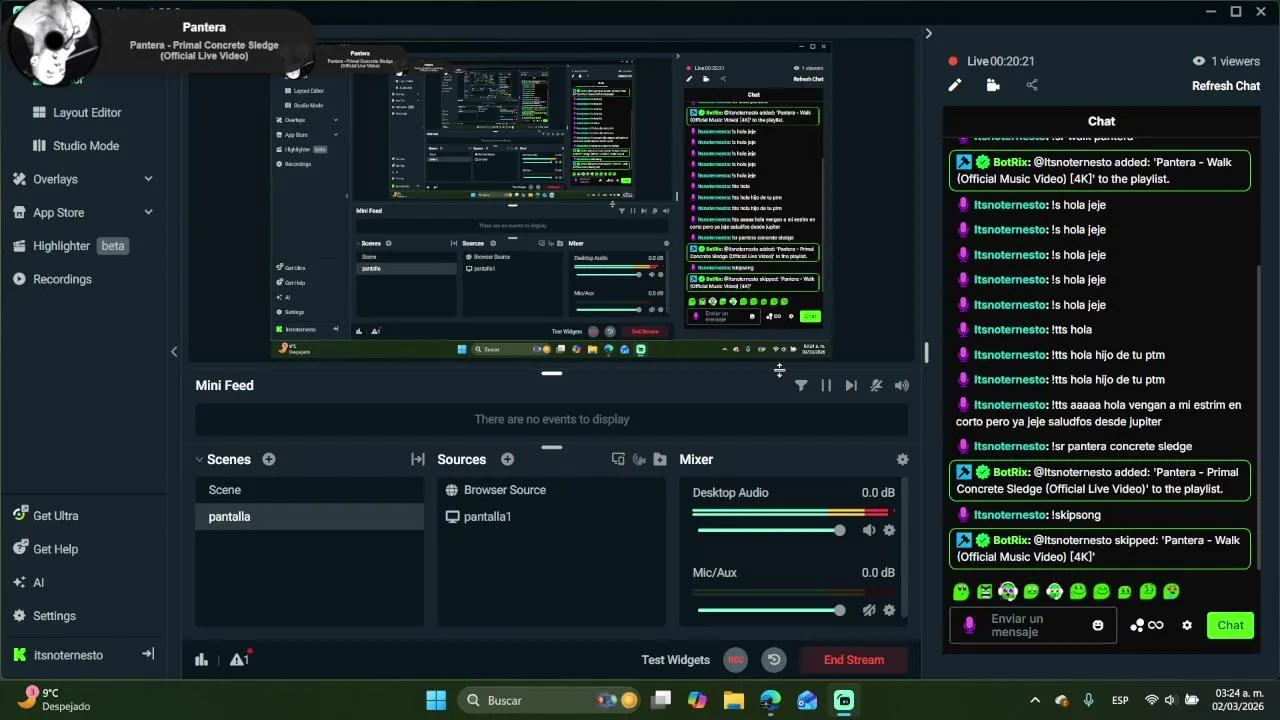Add a new scene
This screenshot has height=720, width=1280.
click(x=269, y=460)
